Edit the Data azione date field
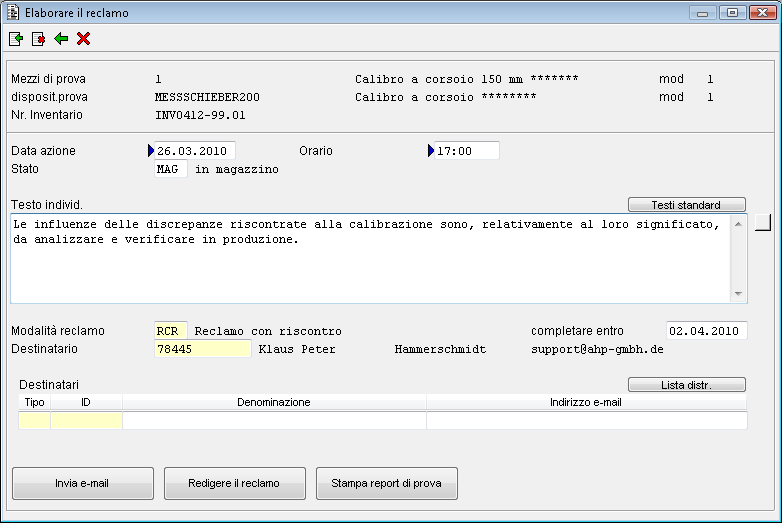This screenshot has height=523, width=782. pyautogui.click(x=195, y=151)
